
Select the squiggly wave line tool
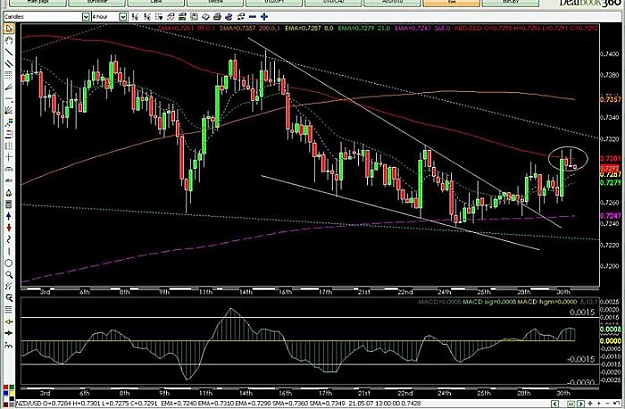click(x=8, y=239)
